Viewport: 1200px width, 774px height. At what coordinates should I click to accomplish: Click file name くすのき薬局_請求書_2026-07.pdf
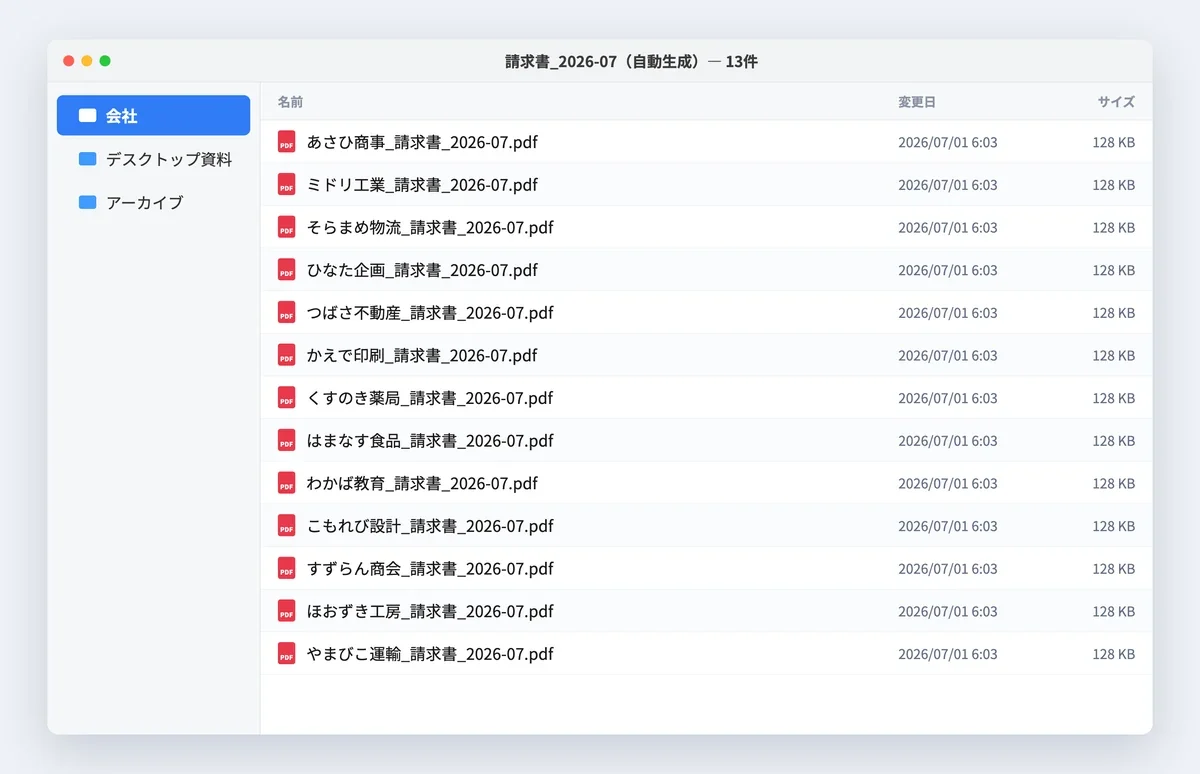click(430, 398)
